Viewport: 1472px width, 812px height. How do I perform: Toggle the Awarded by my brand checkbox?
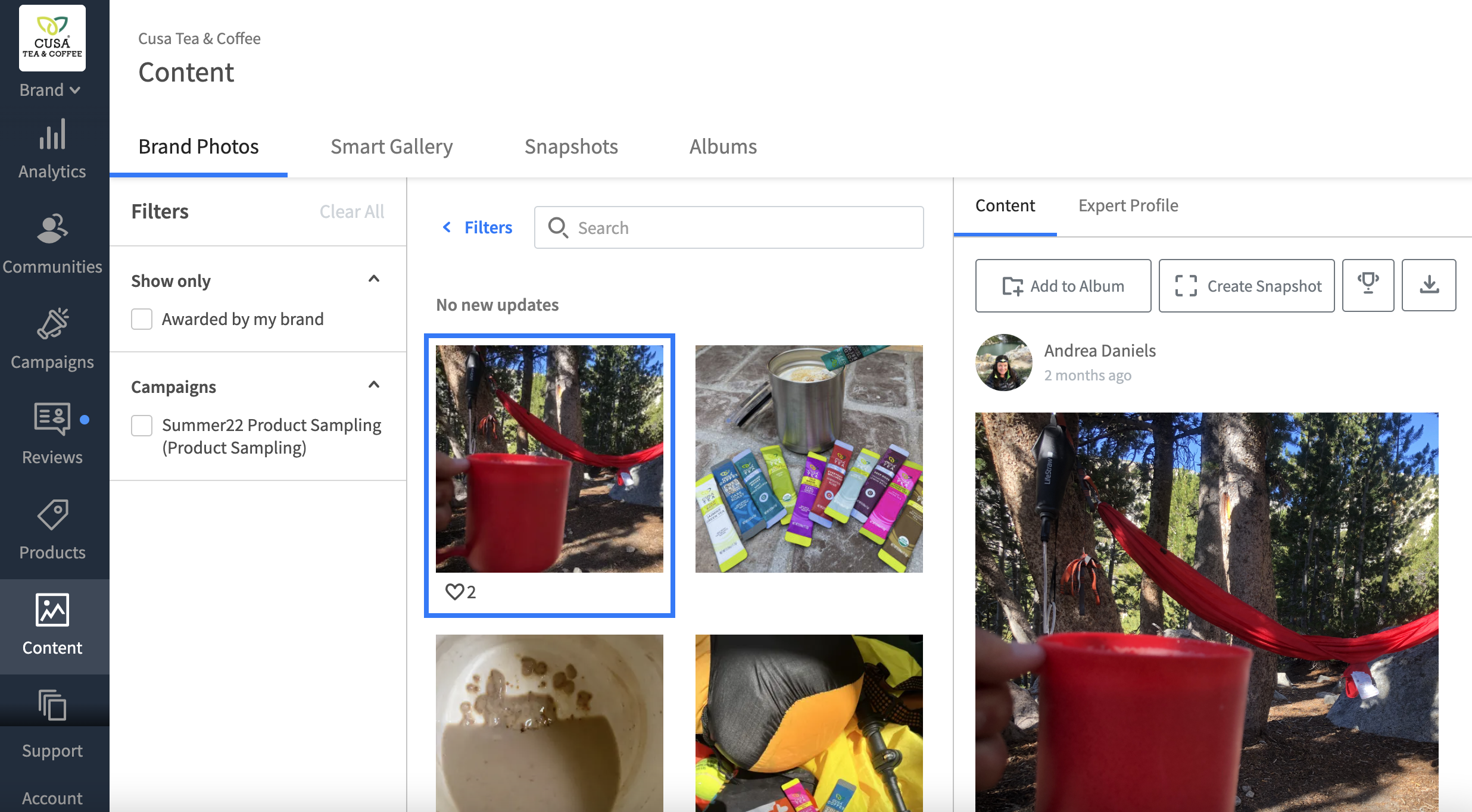pos(142,319)
